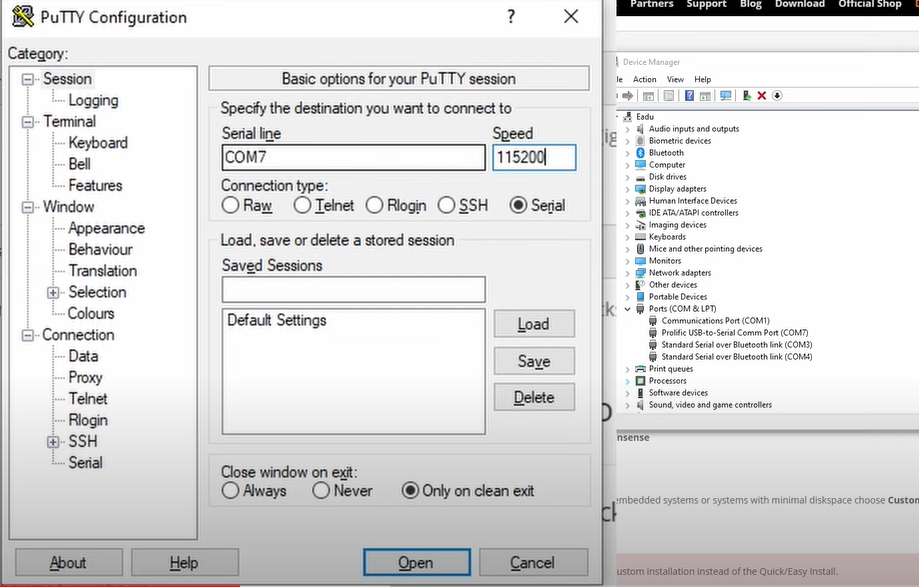Open the Help menu in Device Manager

702,79
